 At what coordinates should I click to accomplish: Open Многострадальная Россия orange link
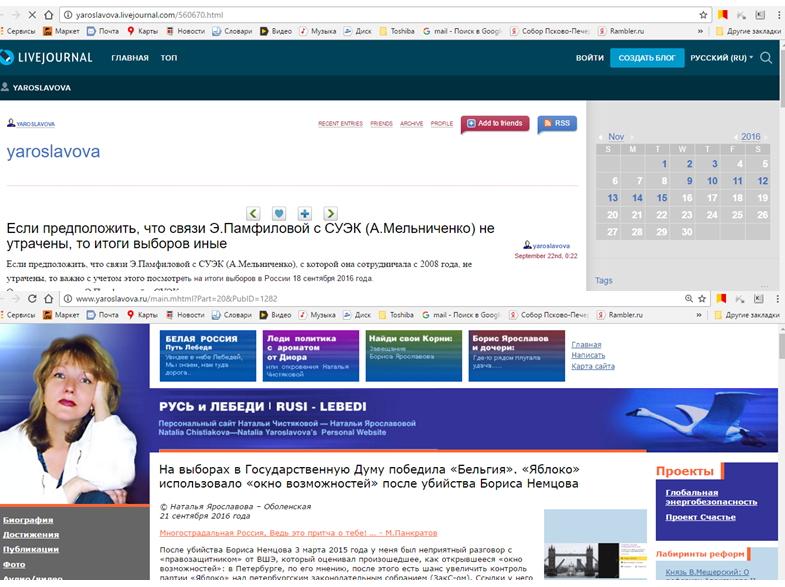tap(298, 532)
